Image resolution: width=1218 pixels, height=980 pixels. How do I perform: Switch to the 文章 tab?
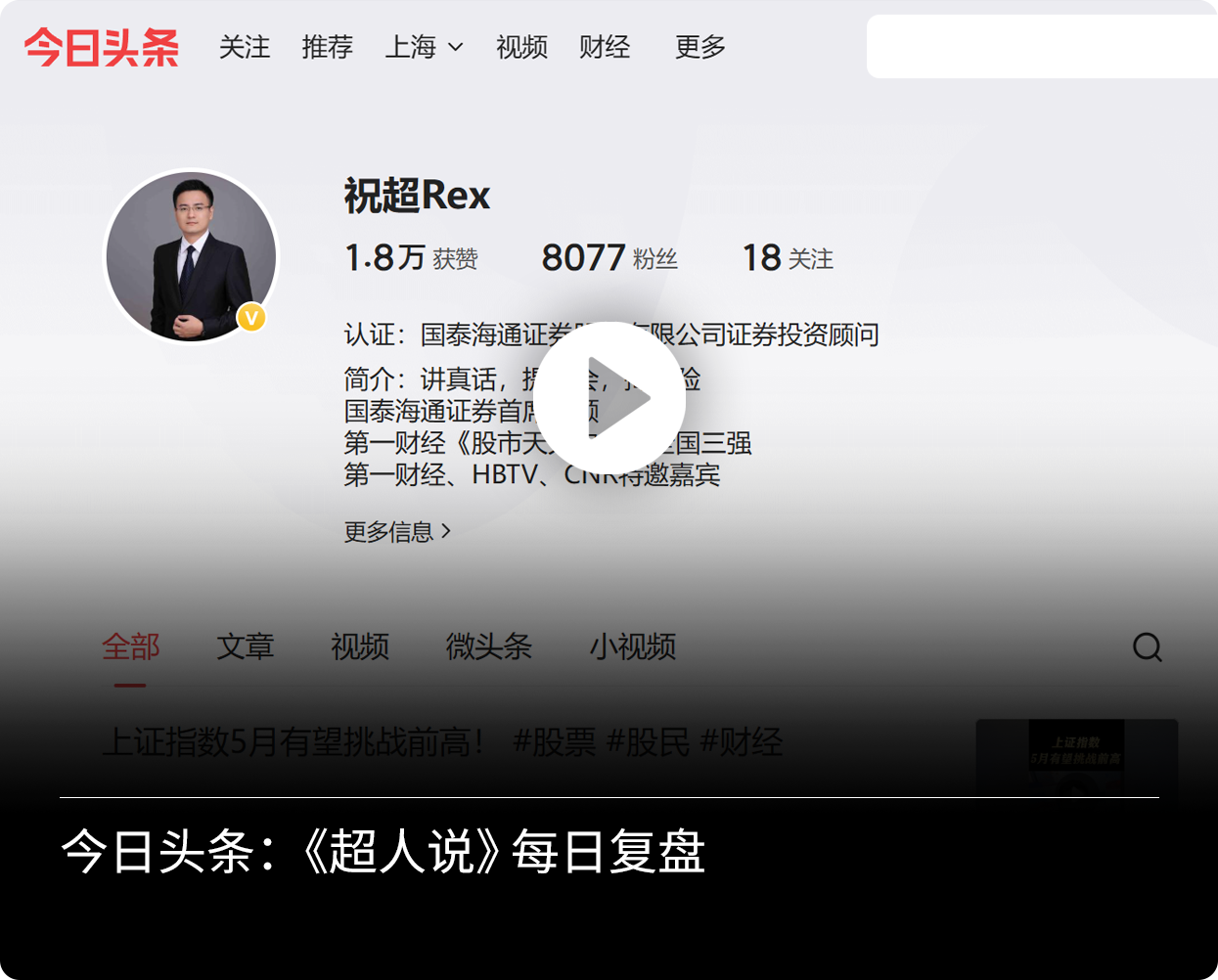pos(246,646)
